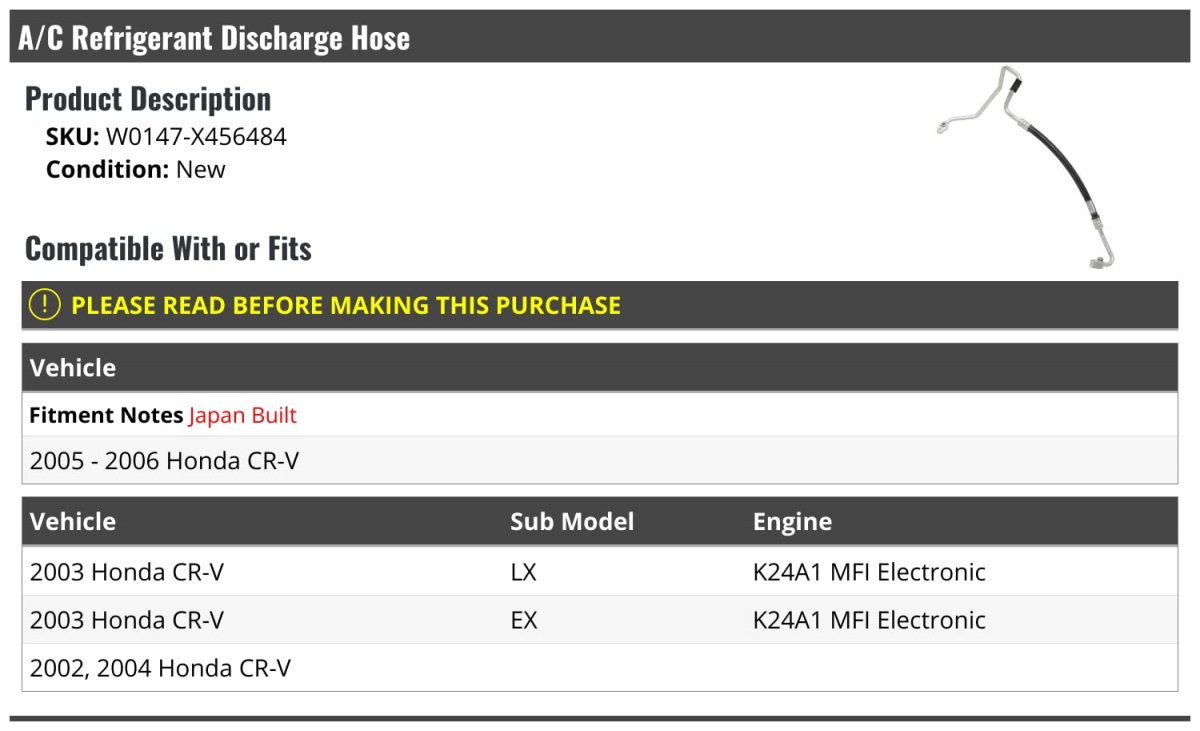Click the Condition: New text
The image size is (1200, 731).
(136, 169)
